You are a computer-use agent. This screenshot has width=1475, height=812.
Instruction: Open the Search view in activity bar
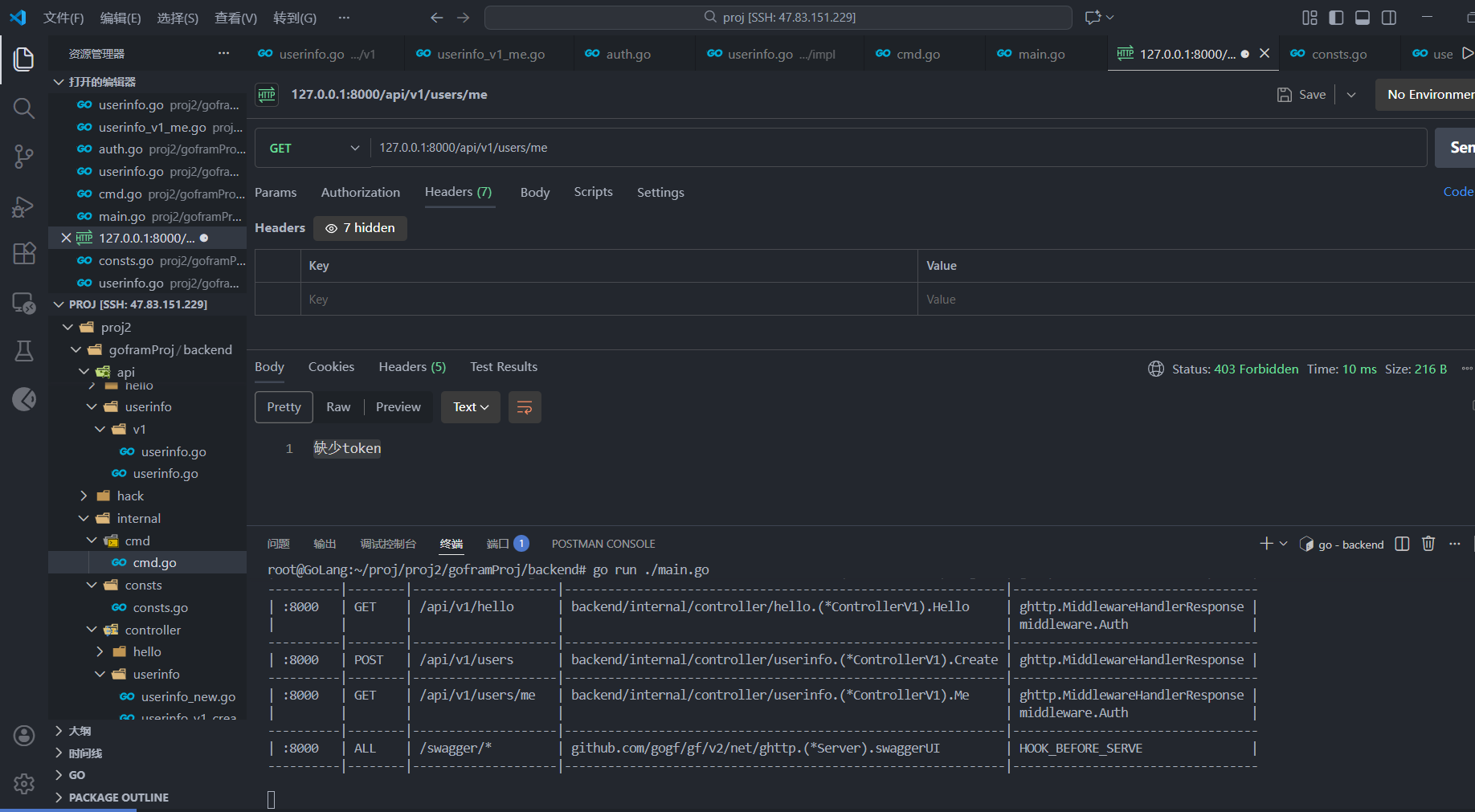24,108
